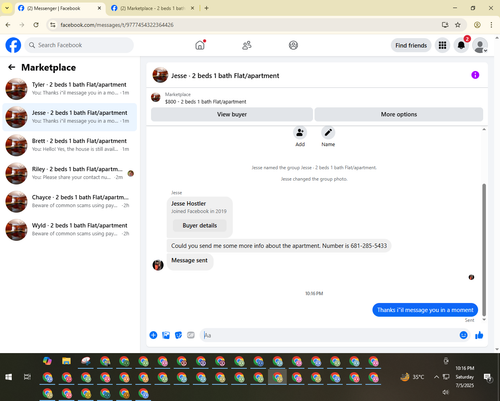The width and height of the screenshot is (500, 401).
Task: Open the Home feed icon
Action: click(x=200, y=45)
